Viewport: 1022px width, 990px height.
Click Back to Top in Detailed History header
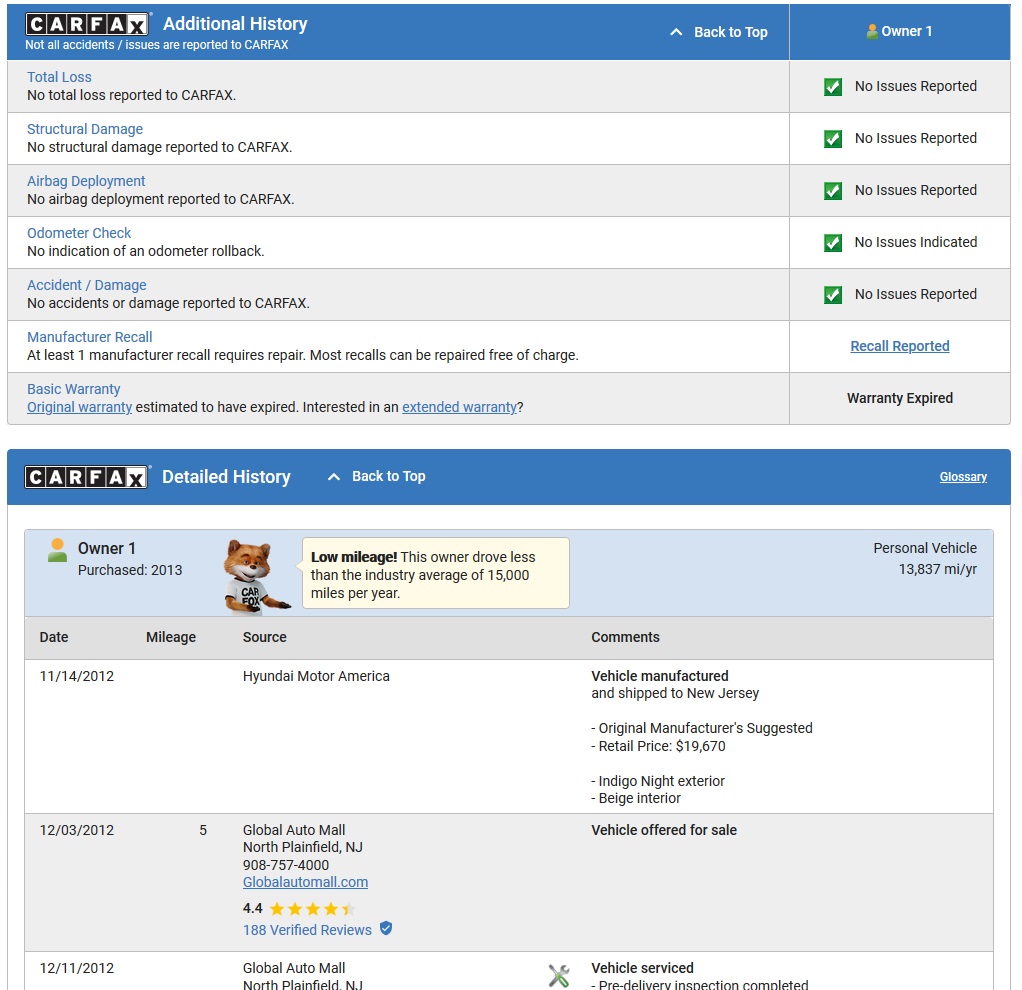[388, 476]
